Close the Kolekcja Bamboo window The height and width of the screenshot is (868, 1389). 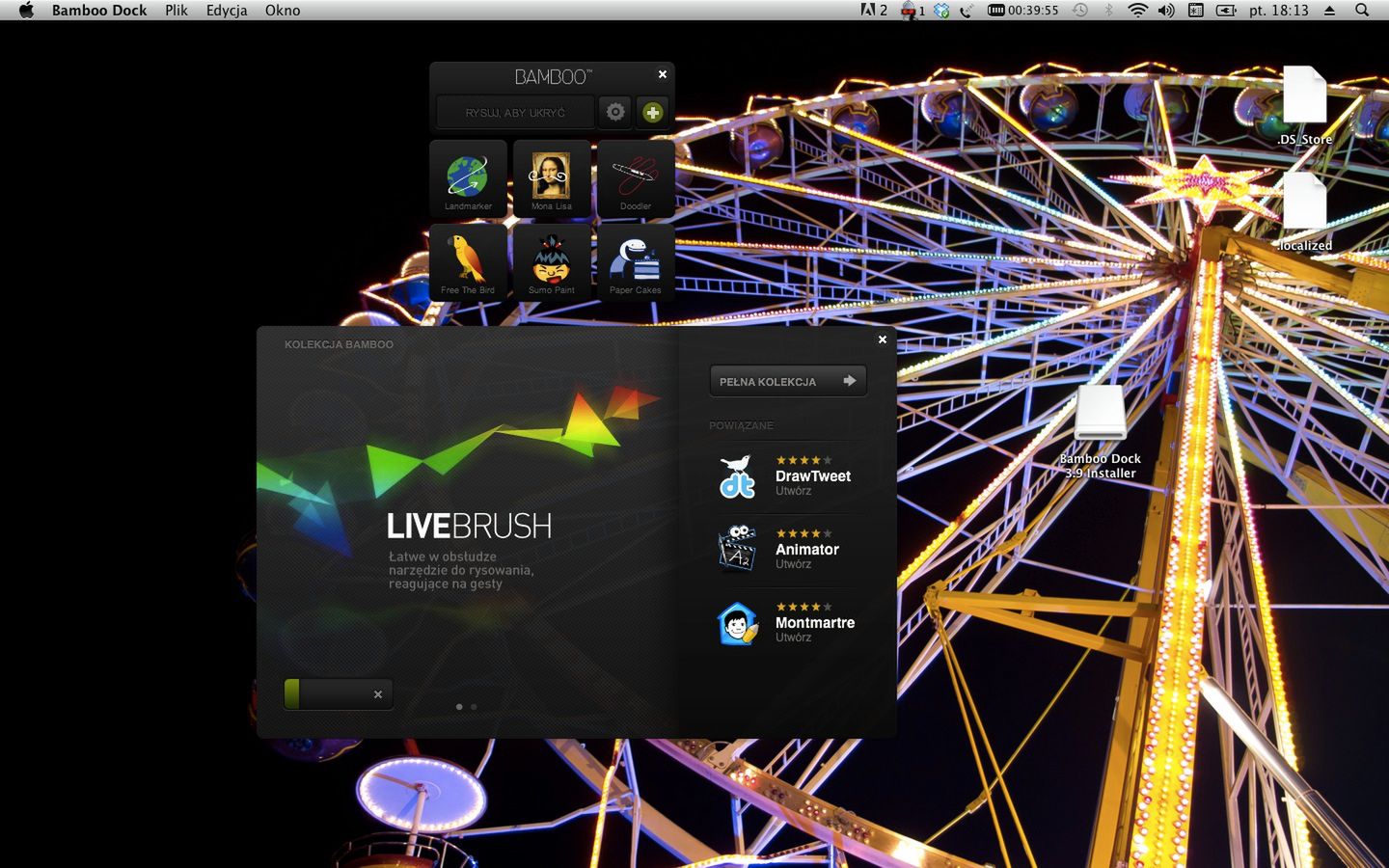(x=883, y=339)
